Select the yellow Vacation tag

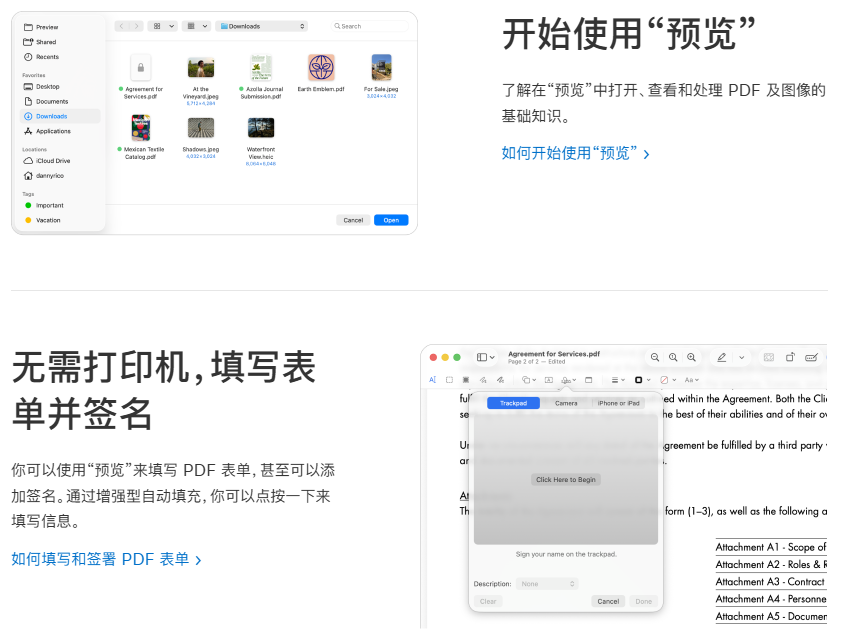point(48,220)
